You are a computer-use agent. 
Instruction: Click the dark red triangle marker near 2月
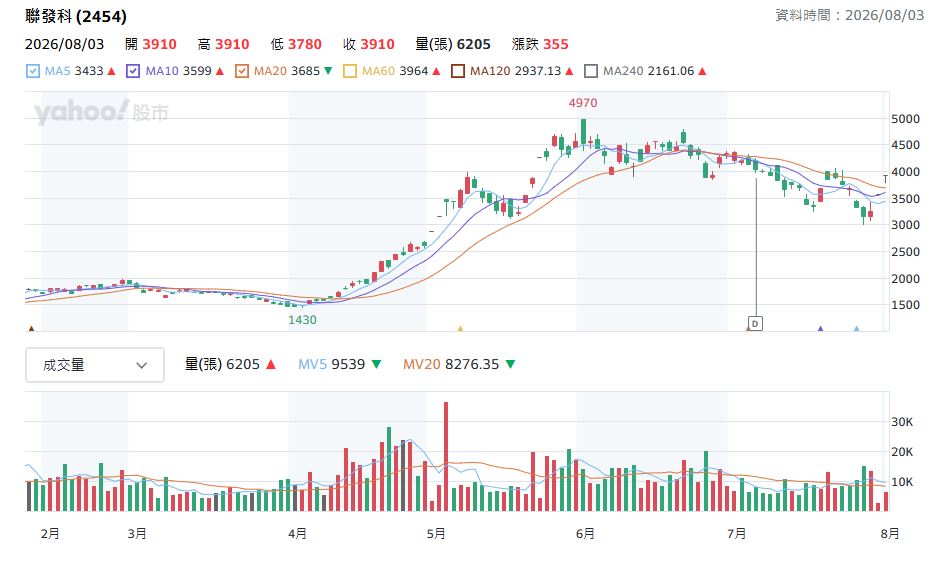click(x=31, y=329)
